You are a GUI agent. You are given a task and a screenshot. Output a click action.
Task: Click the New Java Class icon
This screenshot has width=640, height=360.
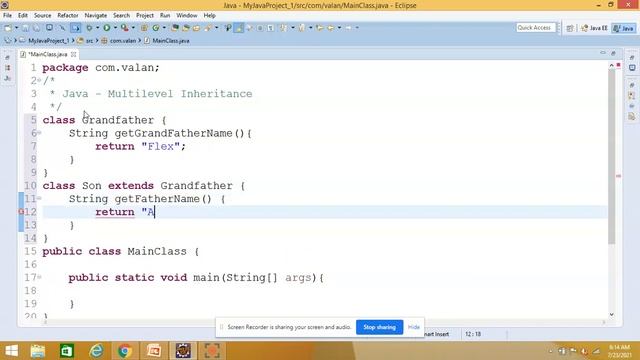156,28
